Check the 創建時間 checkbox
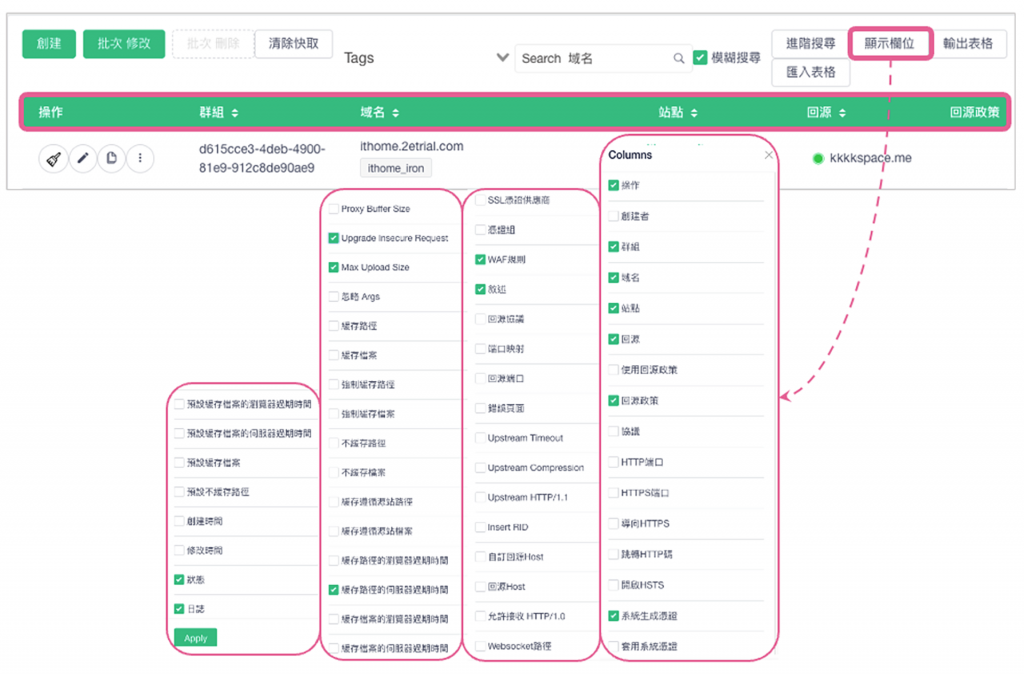Image resolution: width=1024 pixels, height=674 pixels. click(179, 521)
